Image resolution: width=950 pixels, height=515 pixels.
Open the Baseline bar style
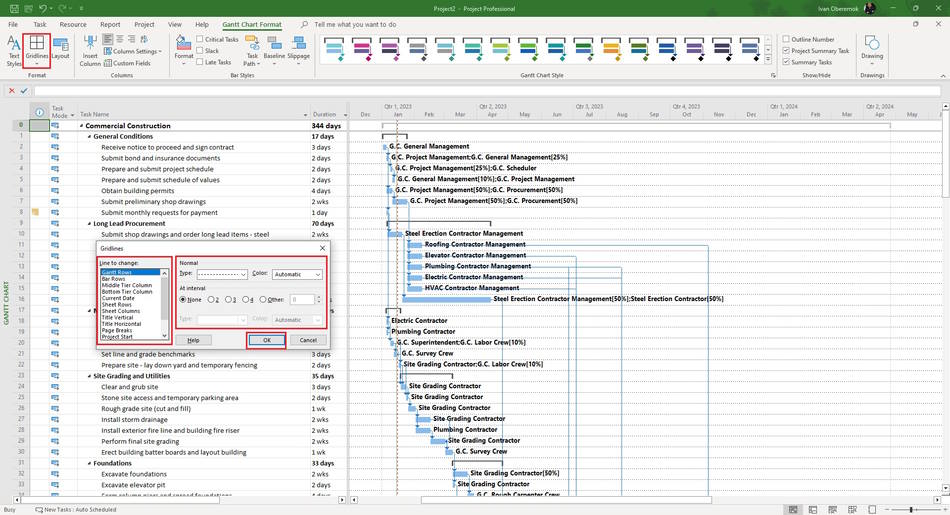point(274,48)
